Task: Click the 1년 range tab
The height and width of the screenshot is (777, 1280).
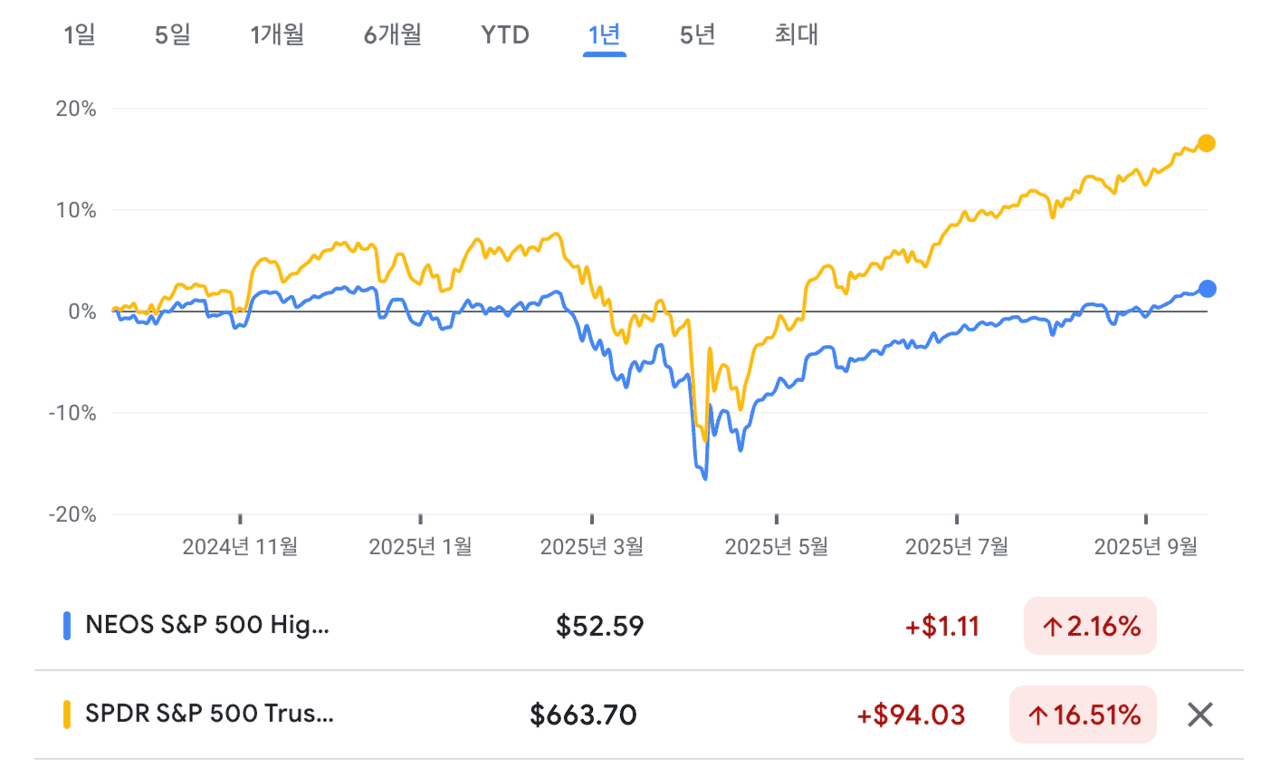Action: (604, 35)
